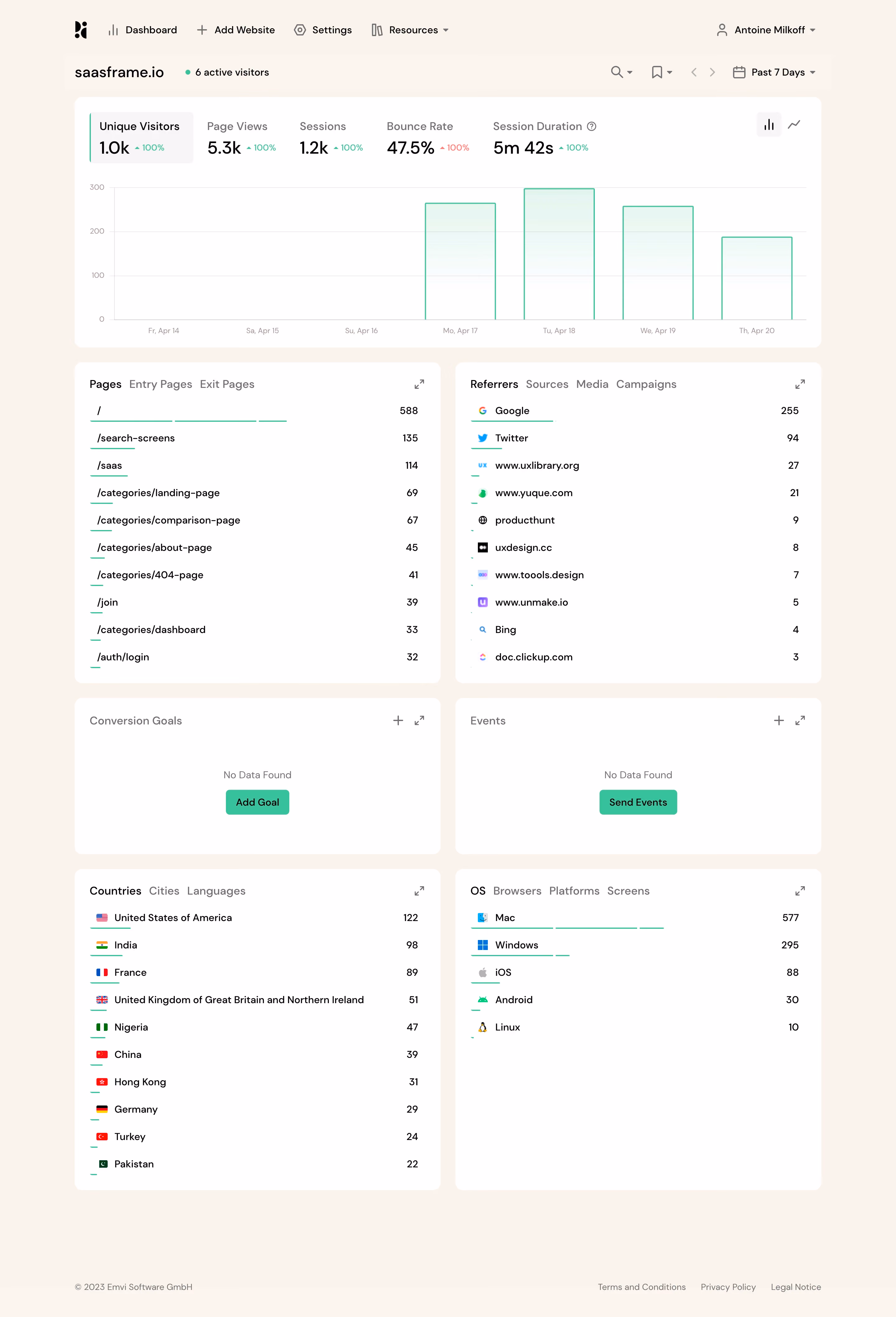Switch to Cities tab
Screen dimensions: 896x1317
[x=164, y=891]
